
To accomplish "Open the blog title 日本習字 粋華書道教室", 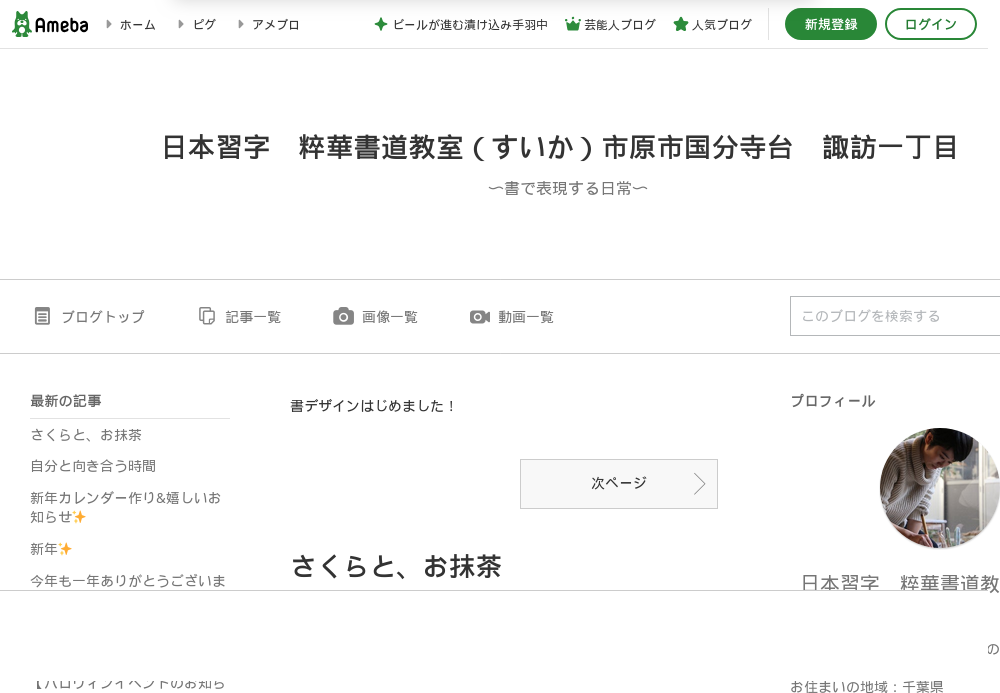I will click(560, 147).
